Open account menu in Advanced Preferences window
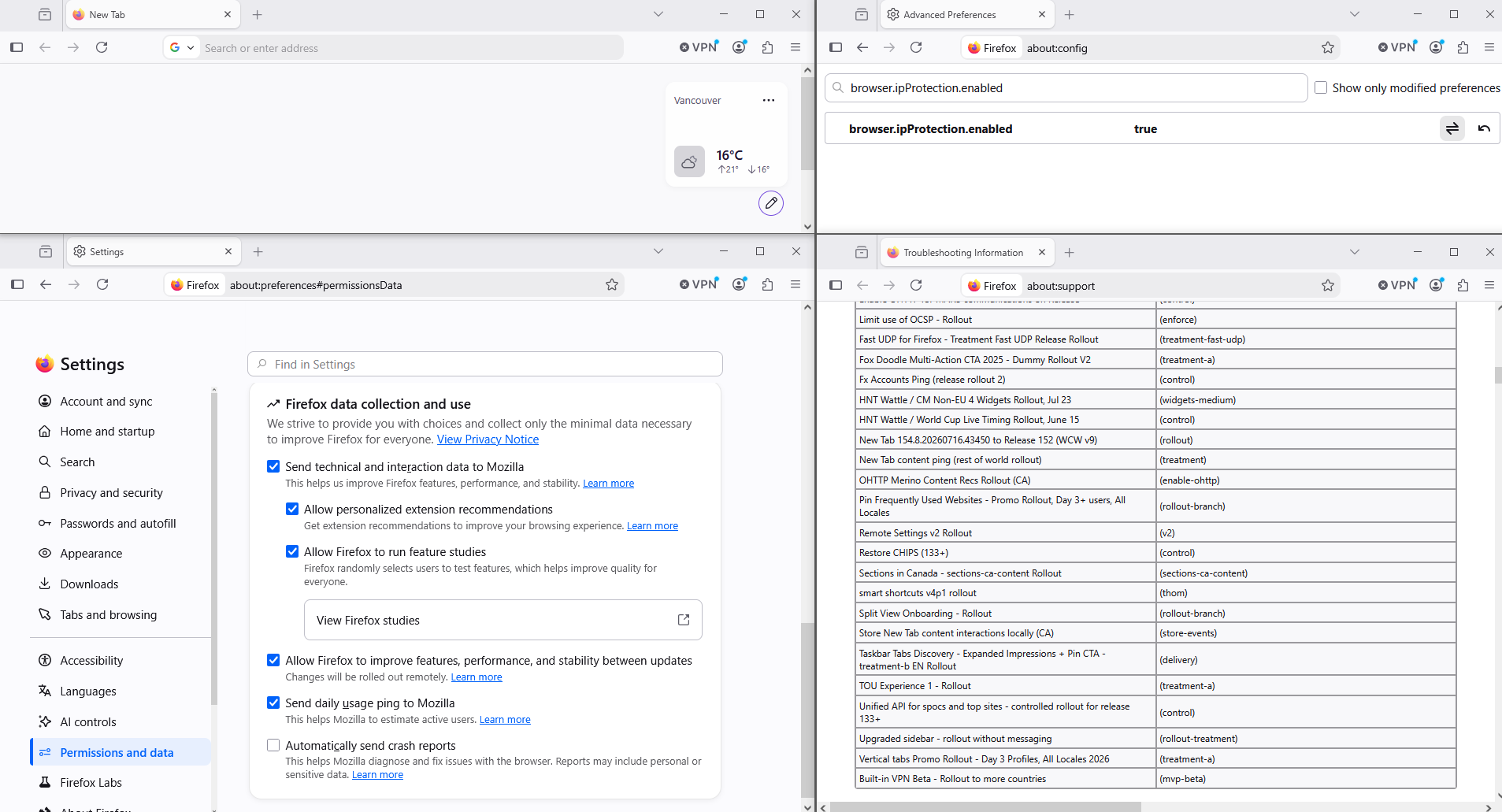Viewport: 1502px width, 812px height. (1437, 47)
